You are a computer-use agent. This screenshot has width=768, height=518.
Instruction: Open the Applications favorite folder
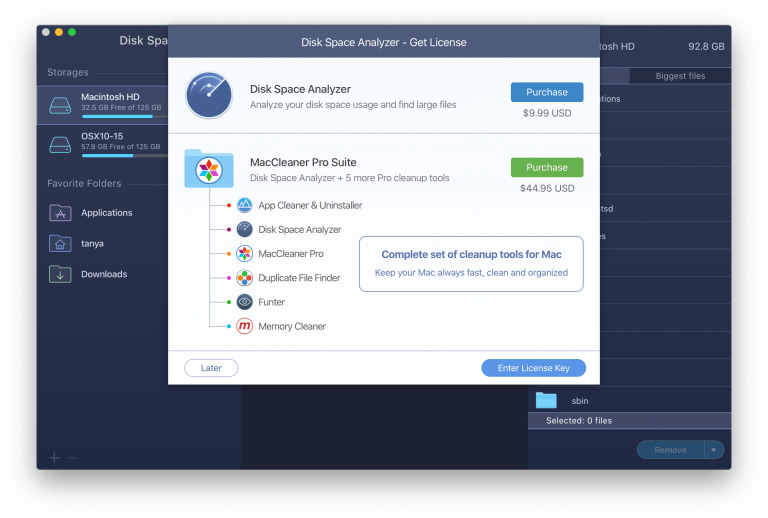coord(91,213)
